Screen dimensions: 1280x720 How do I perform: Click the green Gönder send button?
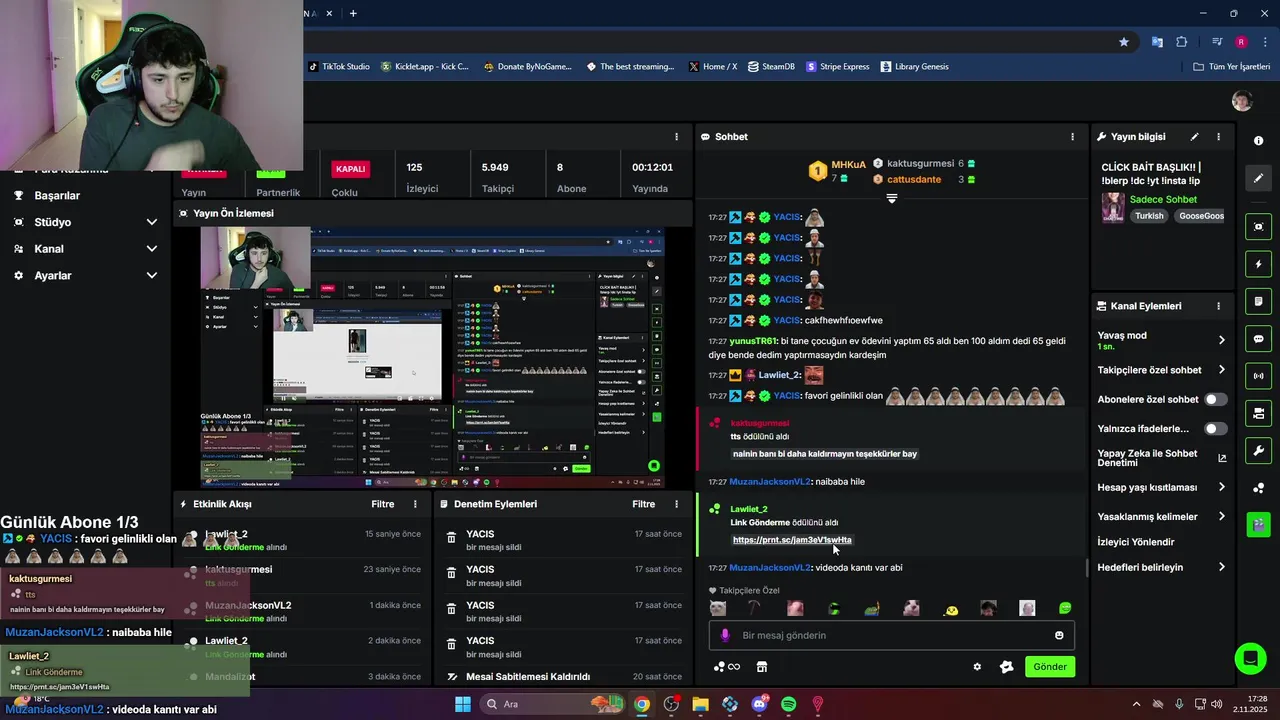tap(1050, 667)
